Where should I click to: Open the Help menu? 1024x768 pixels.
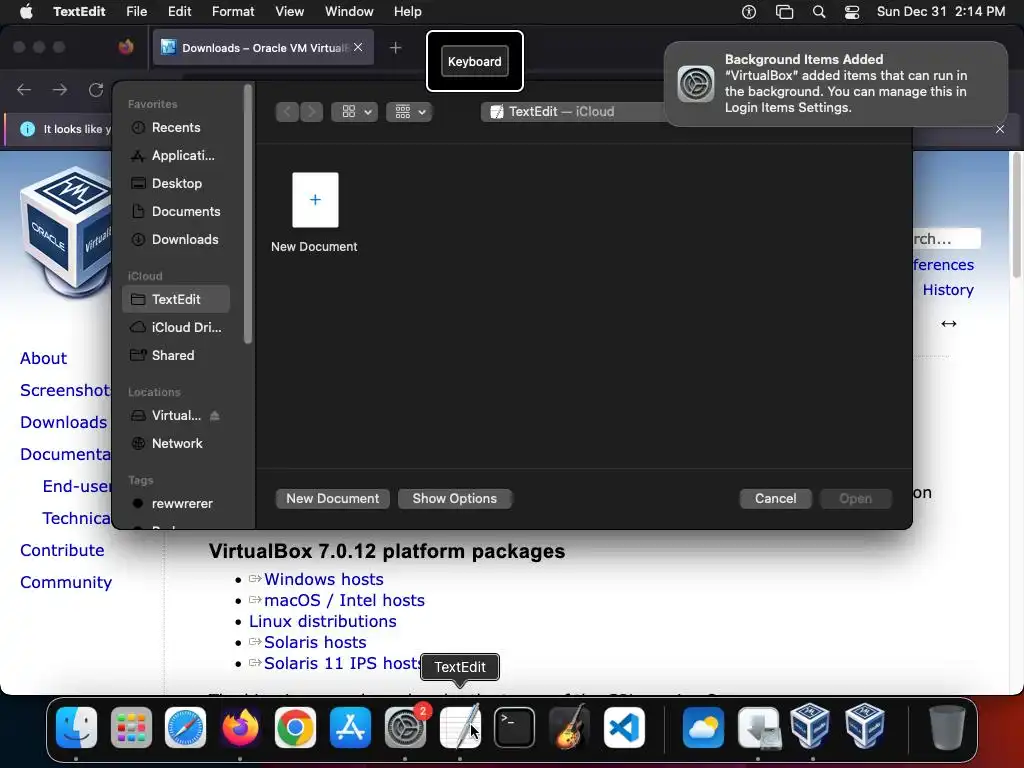408,11
